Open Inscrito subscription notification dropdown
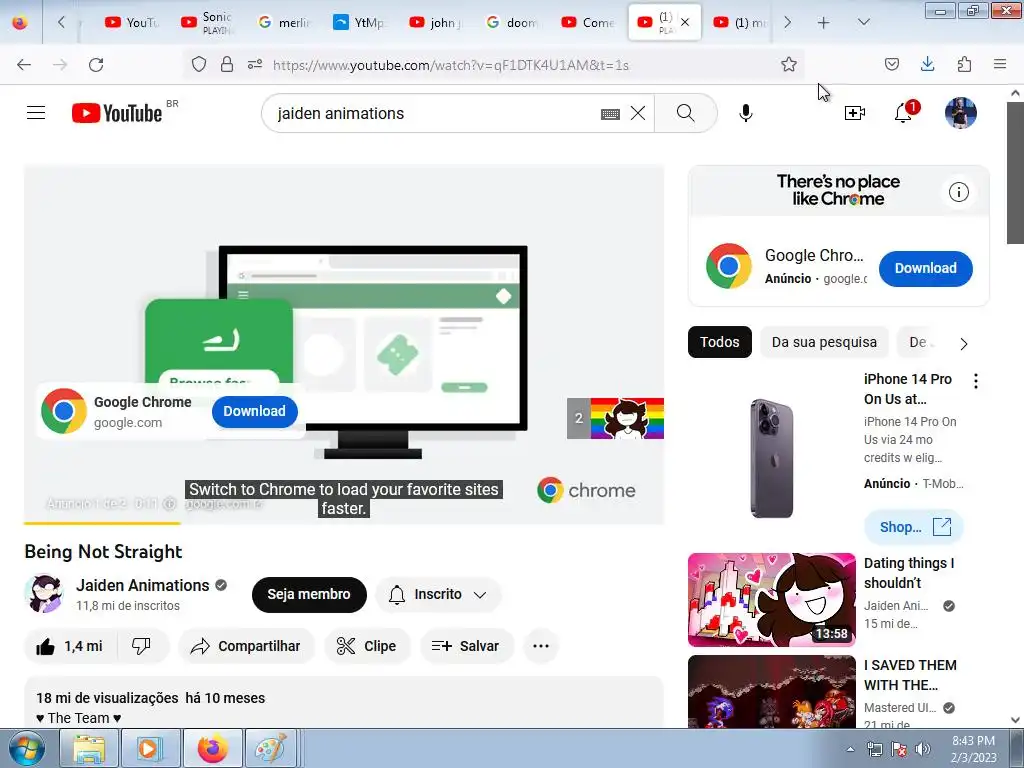 438,594
